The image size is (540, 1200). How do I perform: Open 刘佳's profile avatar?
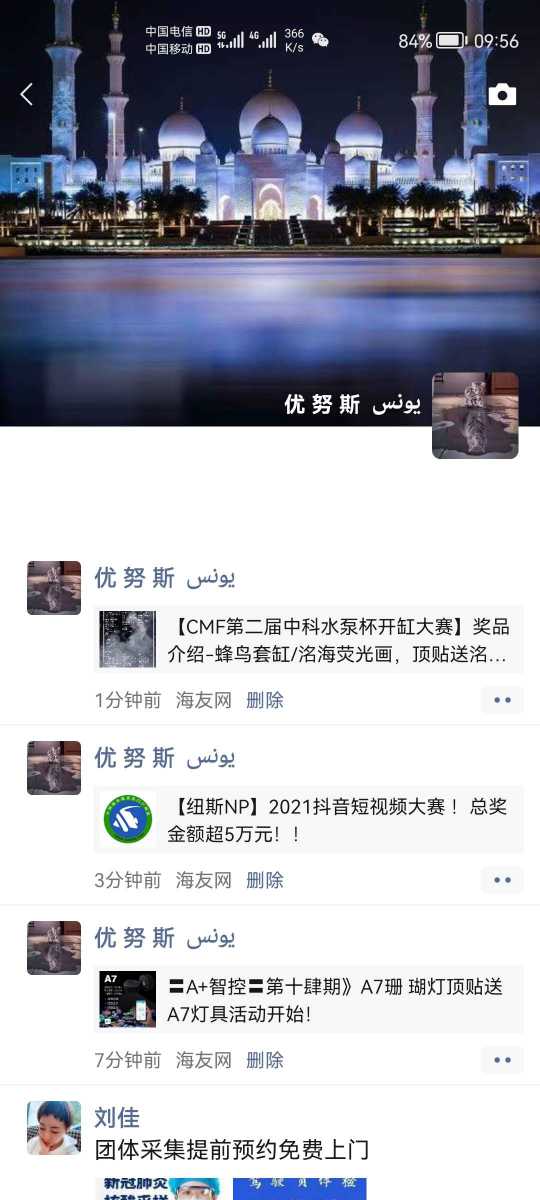(54, 1128)
